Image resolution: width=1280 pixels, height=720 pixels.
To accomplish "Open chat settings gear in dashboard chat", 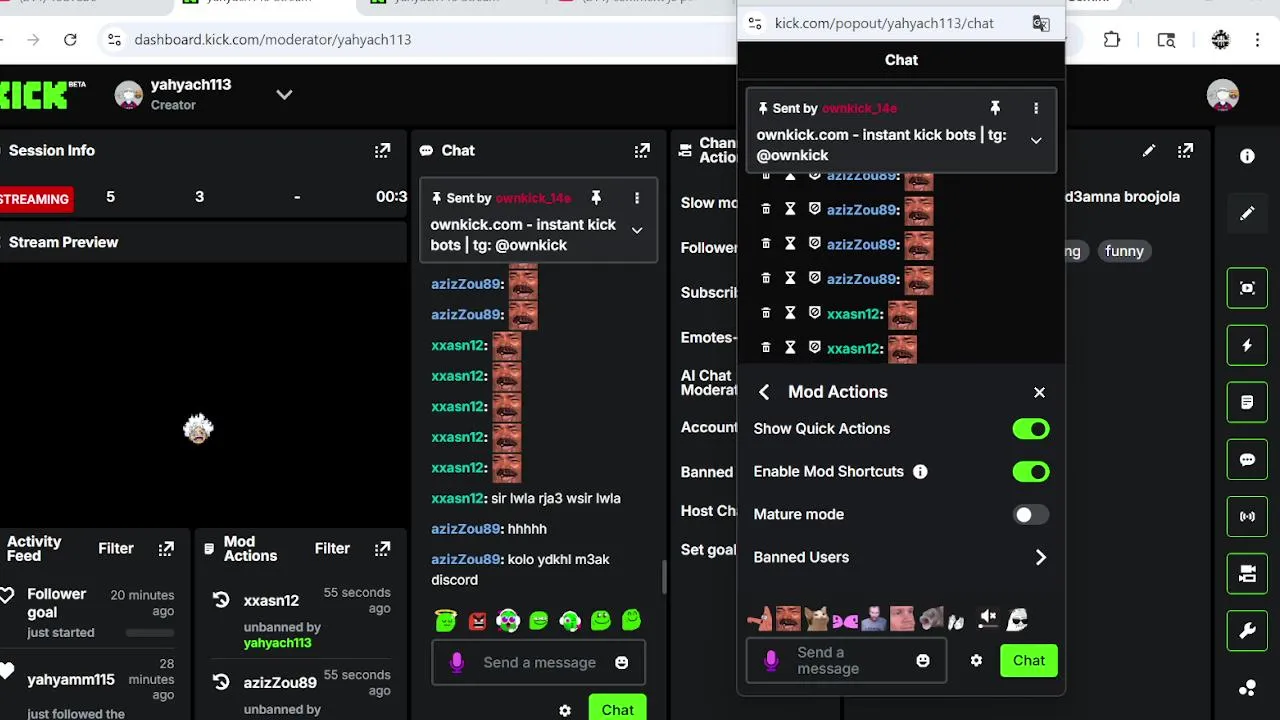I will coord(565,710).
